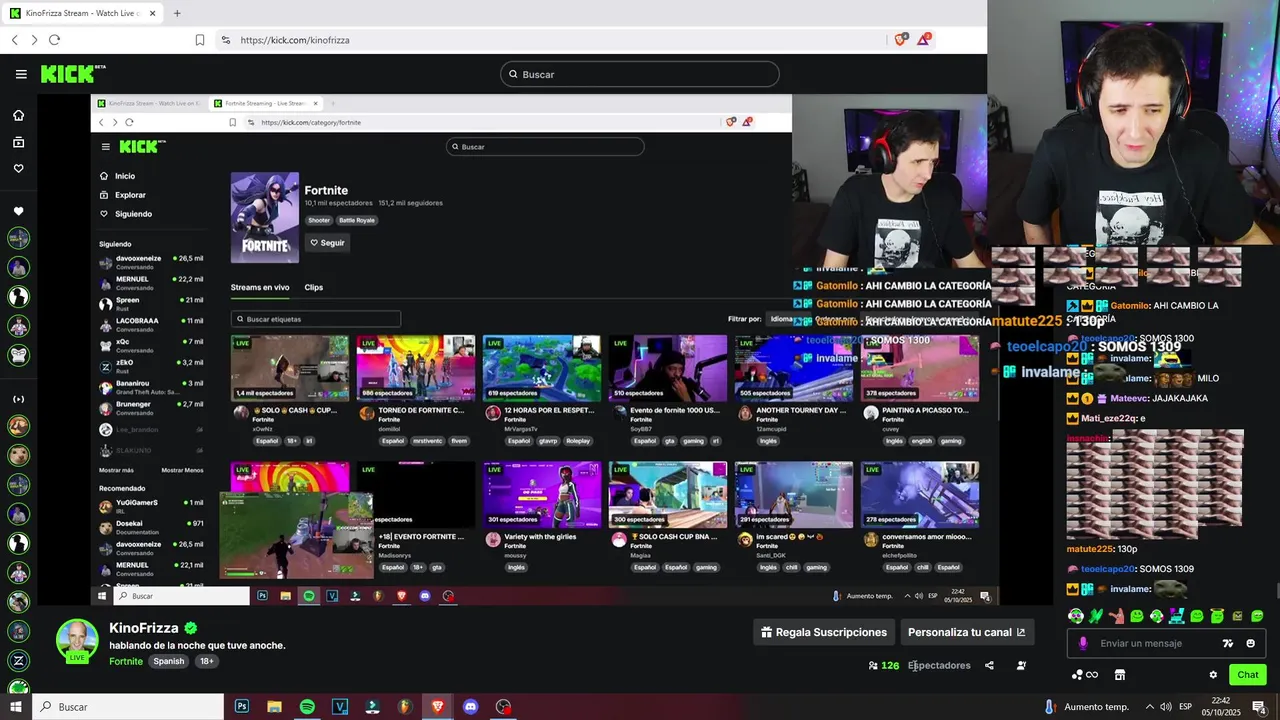Go back in browser history
The width and height of the screenshot is (1280, 720).
(14, 40)
